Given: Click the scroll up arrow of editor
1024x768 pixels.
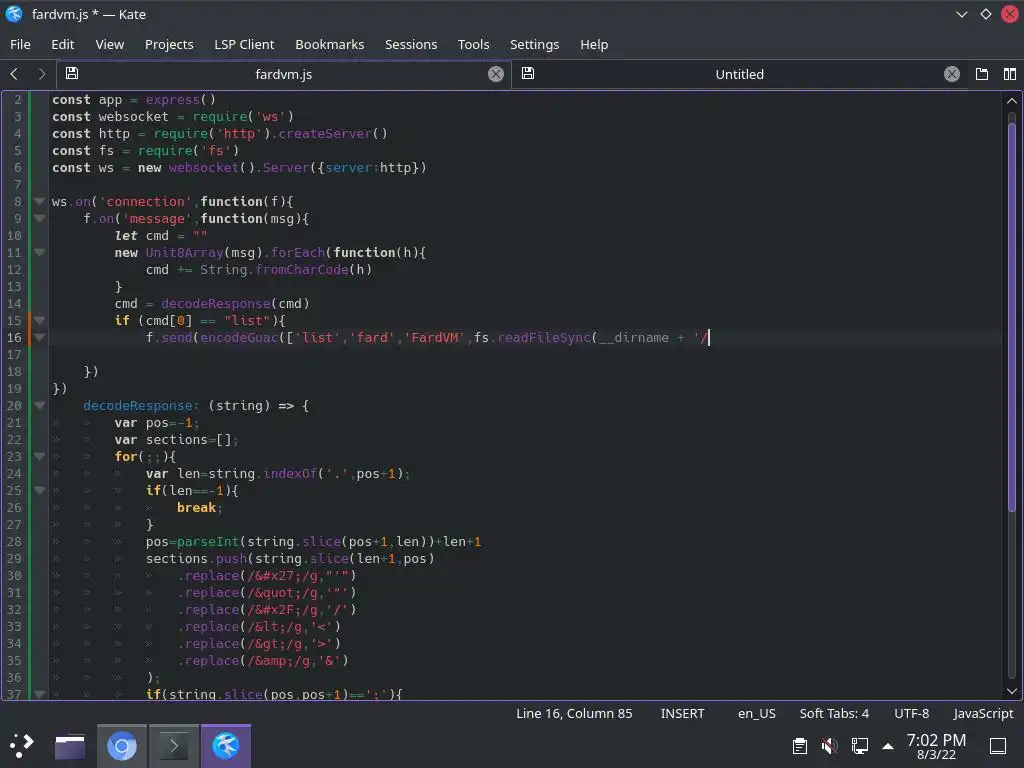Looking at the screenshot, I should (x=1012, y=101).
